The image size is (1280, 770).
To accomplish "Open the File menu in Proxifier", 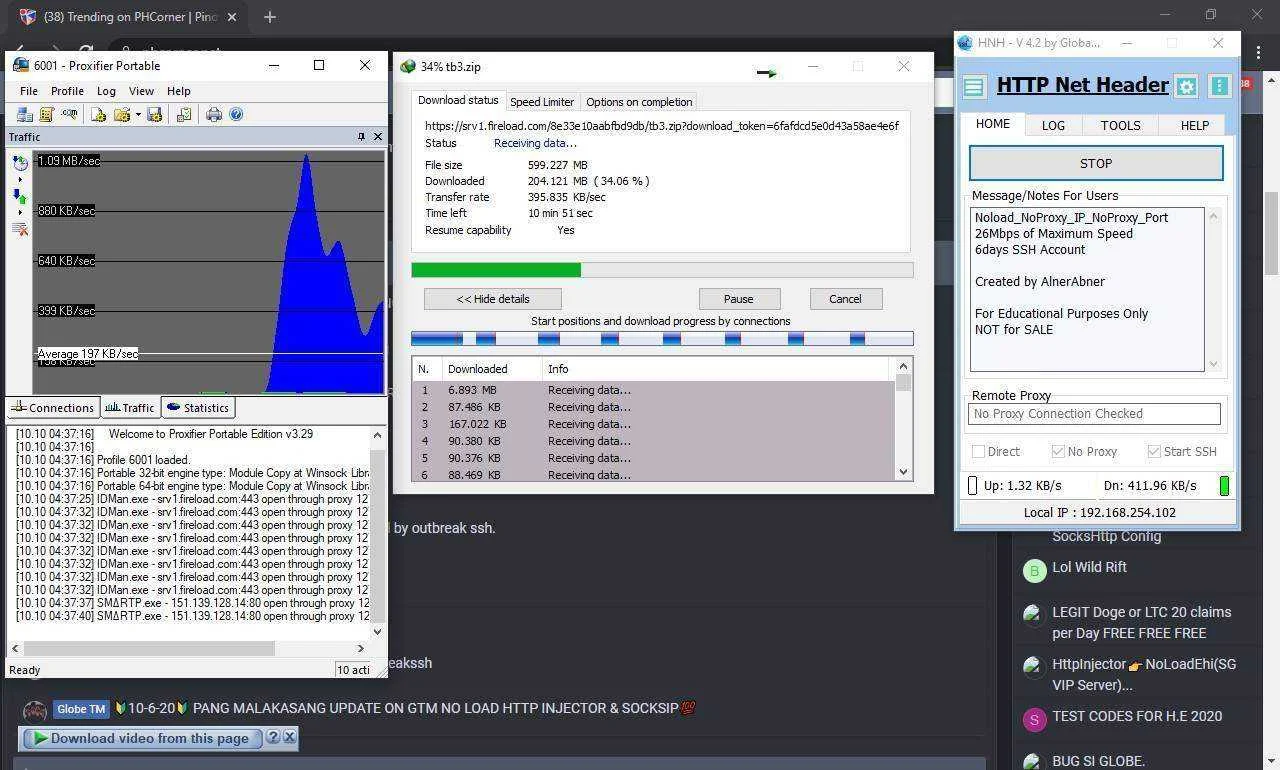I will 29,91.
